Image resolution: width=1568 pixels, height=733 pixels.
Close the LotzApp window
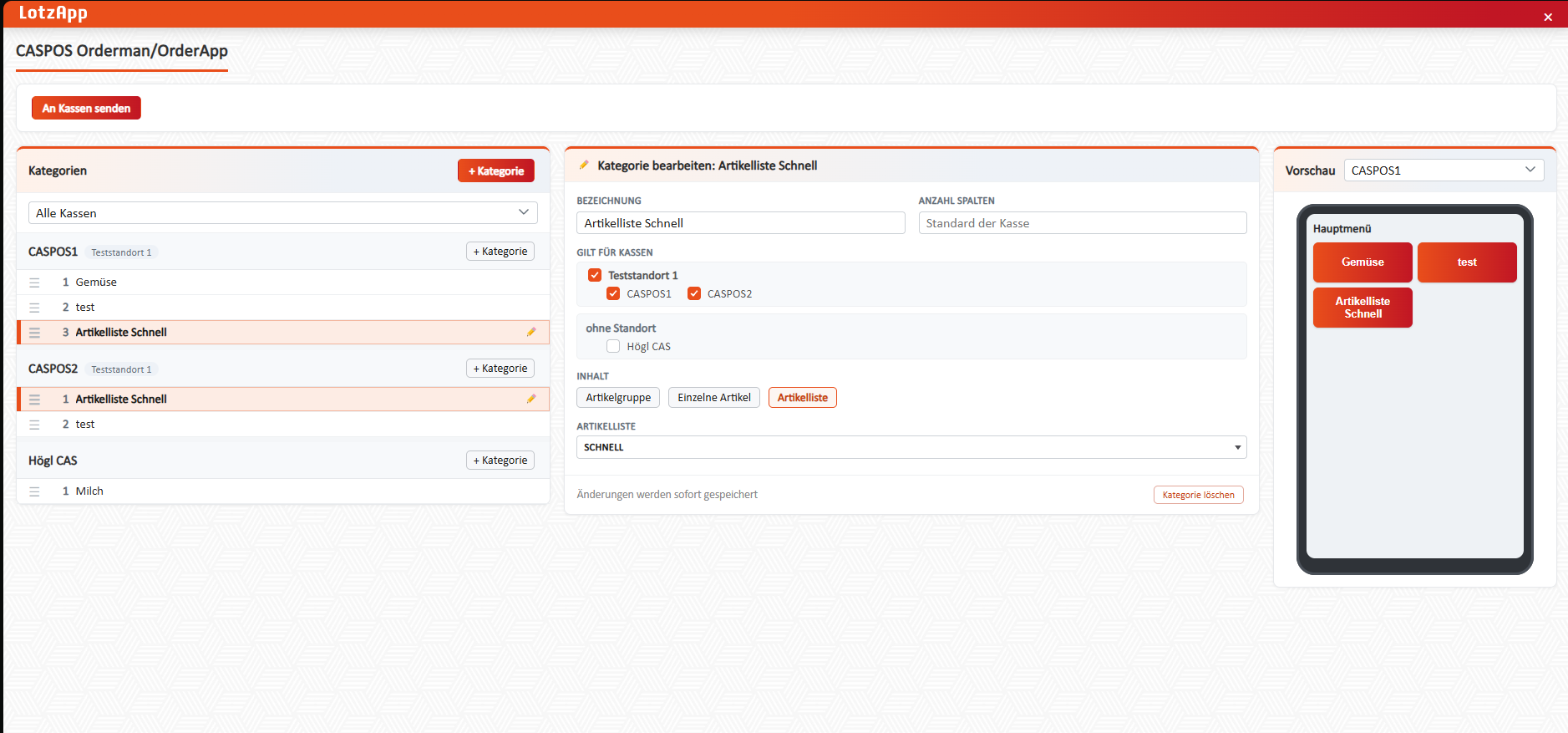click(1548, 17)
